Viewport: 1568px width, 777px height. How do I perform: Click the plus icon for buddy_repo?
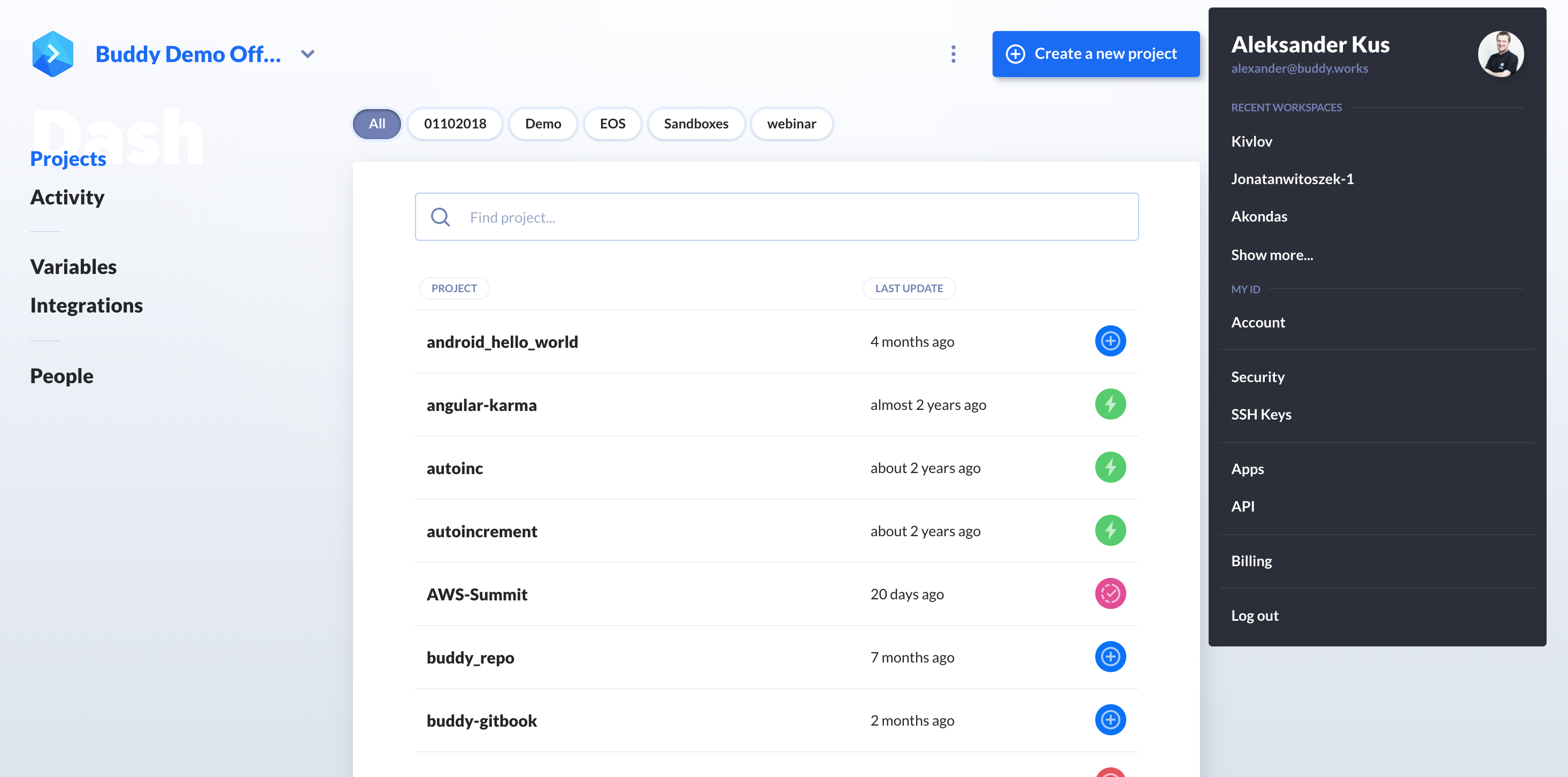click(x=1110, y=657)
